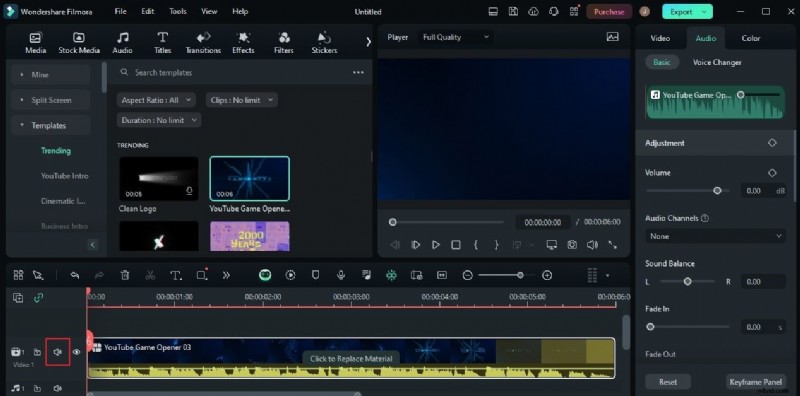Viewport: 800px width, 396px height.
Task: Click the Volume slider handle
Action: [717, 191]
